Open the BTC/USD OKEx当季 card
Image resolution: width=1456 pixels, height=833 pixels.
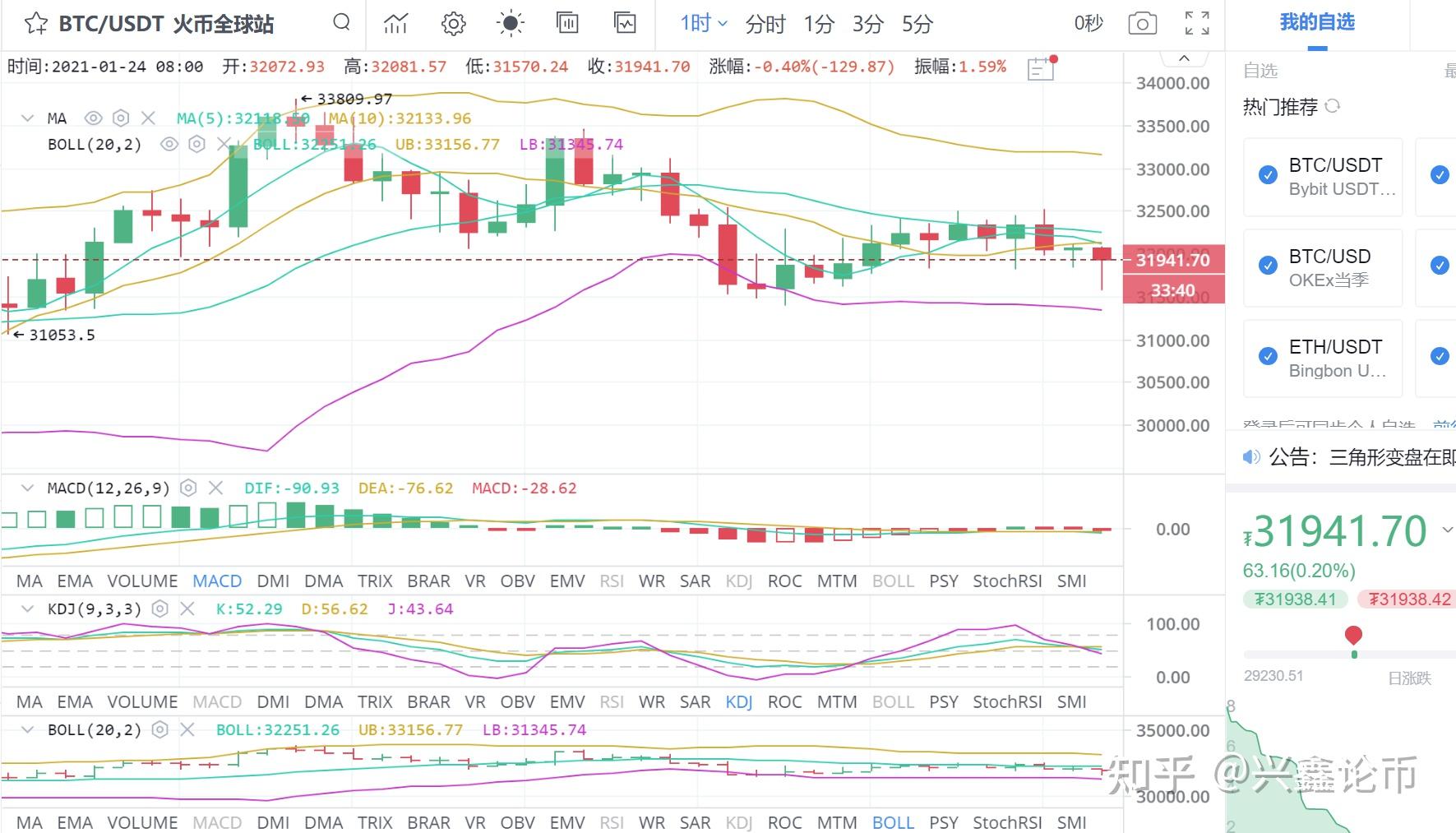tap(1323, 268)
